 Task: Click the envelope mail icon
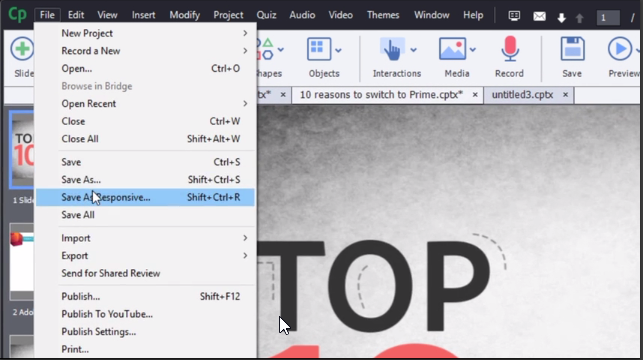pos(539,16)
